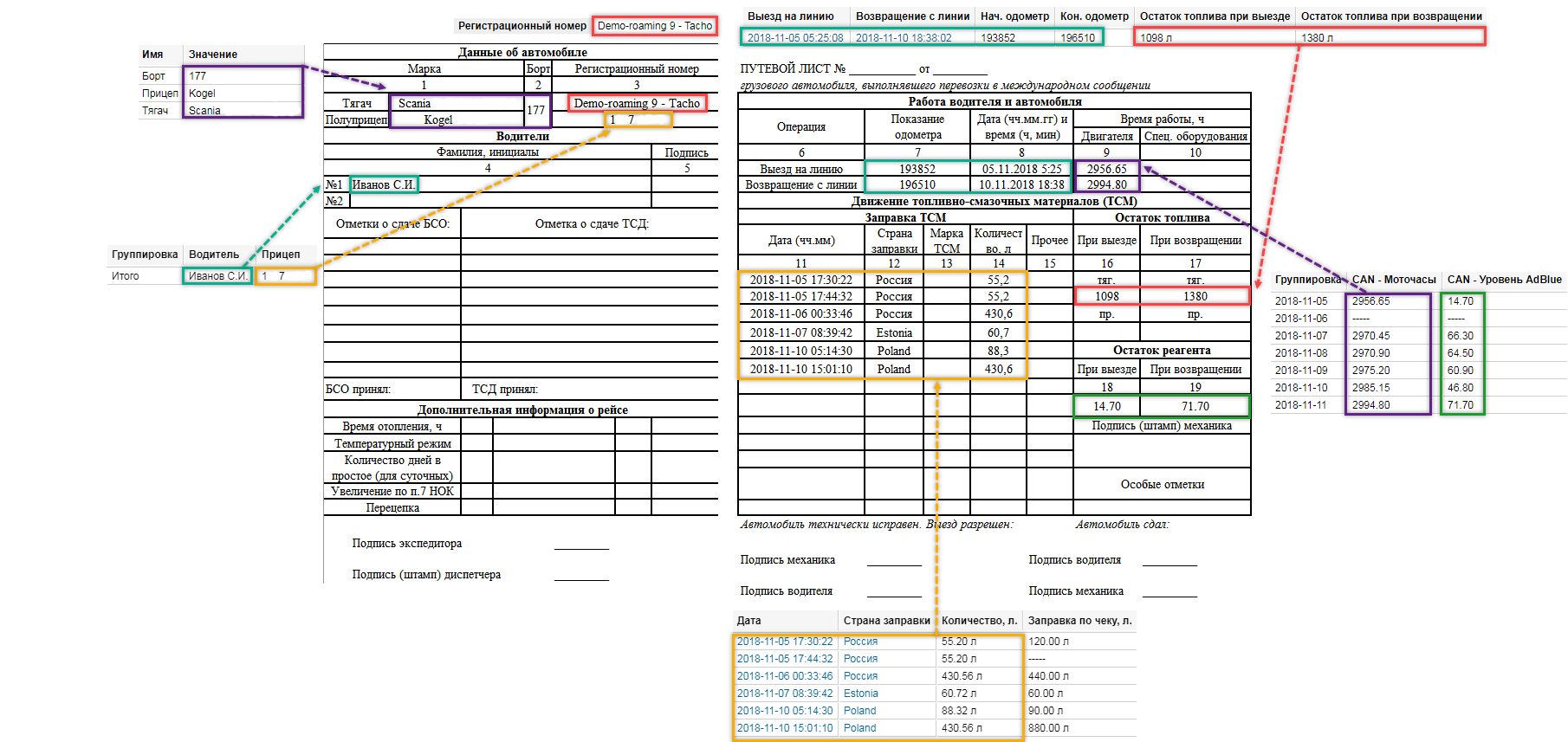Select 1098 in the form's fuel При выезде cell
The height and width of the screenshot is (742, 1568).
[x=1107, y=296]
